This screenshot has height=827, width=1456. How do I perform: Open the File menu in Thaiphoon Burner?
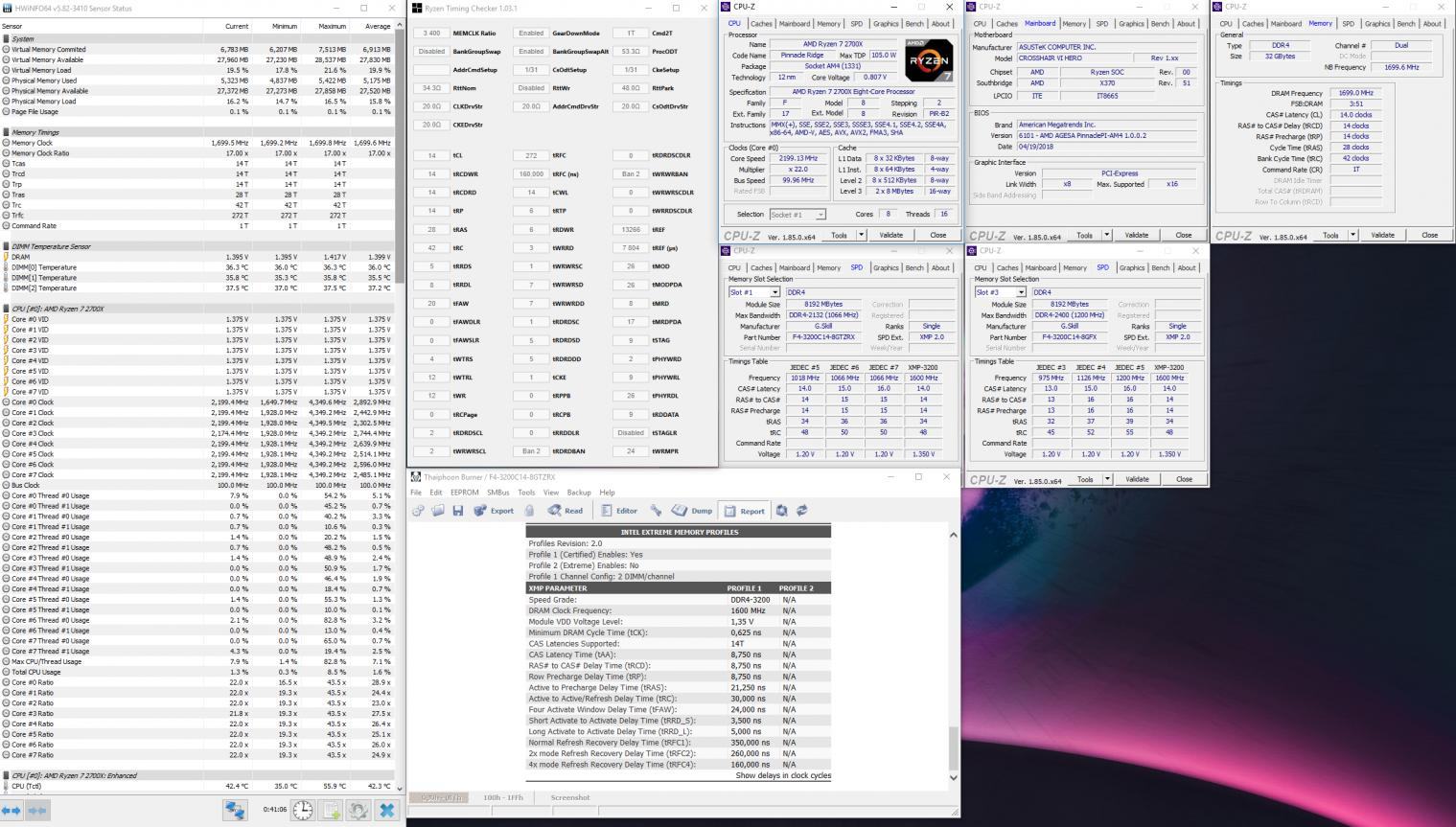416,493
